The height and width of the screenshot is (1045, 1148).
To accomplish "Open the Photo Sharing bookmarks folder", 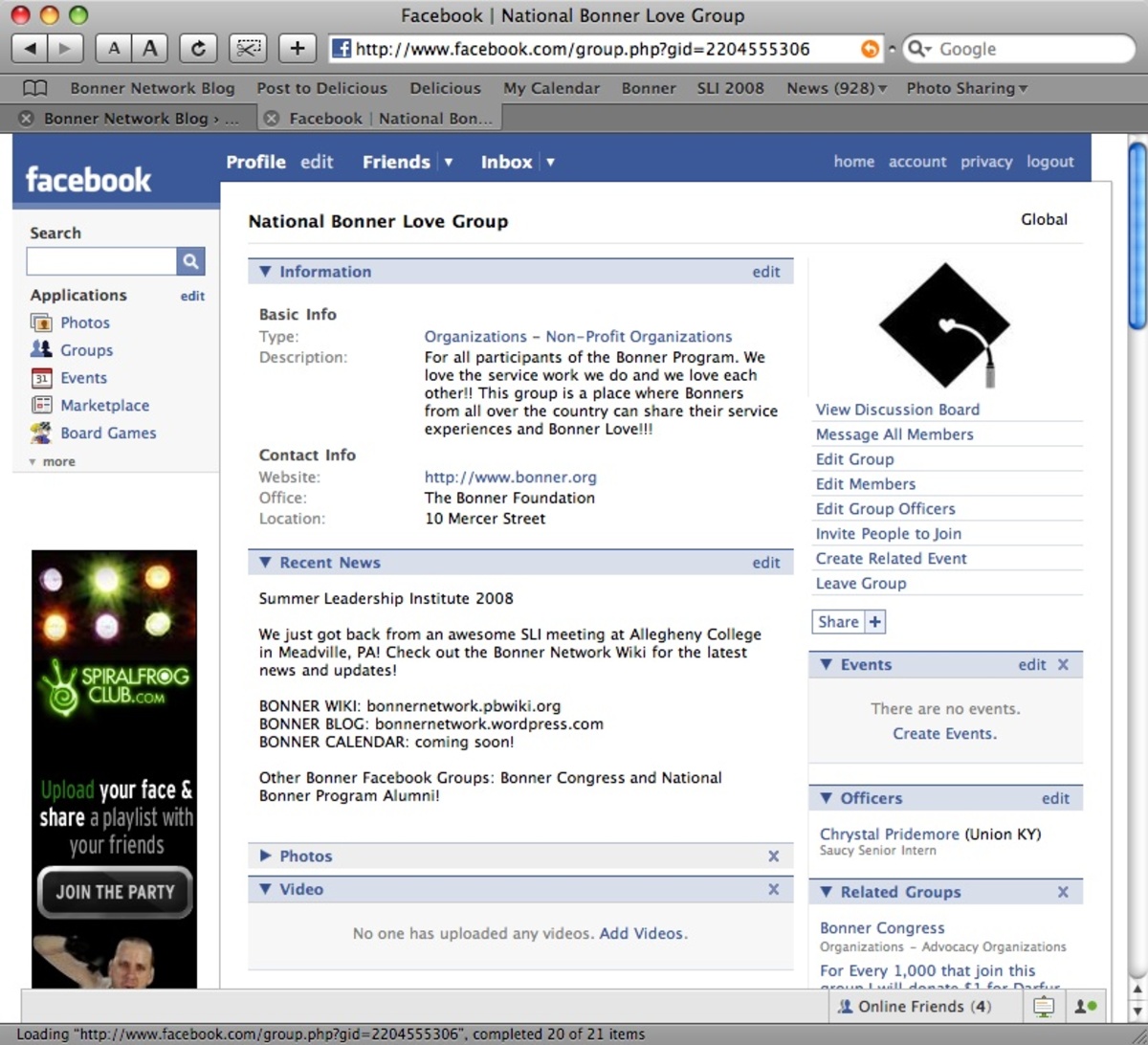I will 966,88.
